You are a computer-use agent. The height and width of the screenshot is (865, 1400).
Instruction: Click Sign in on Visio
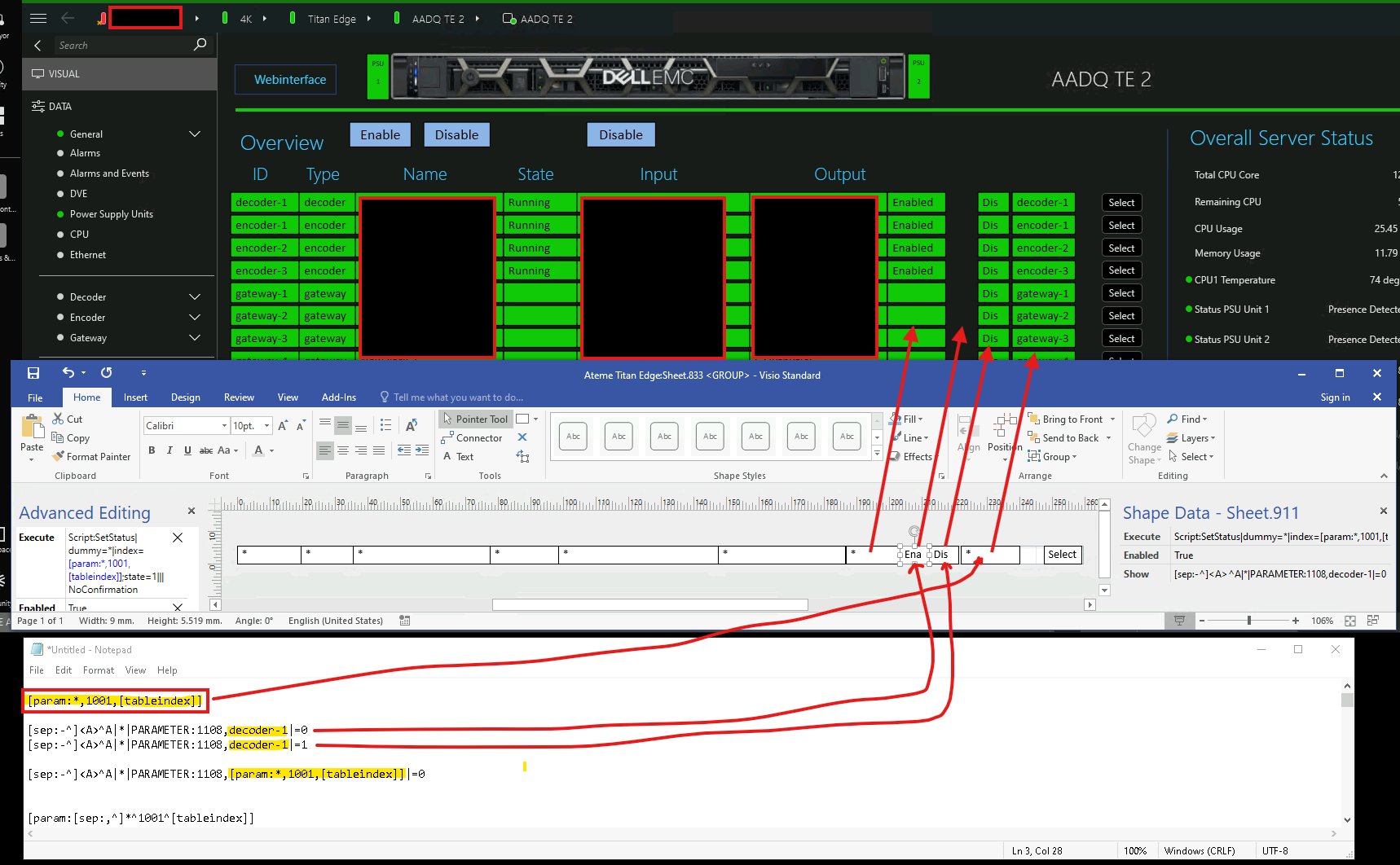(1335, 397)
